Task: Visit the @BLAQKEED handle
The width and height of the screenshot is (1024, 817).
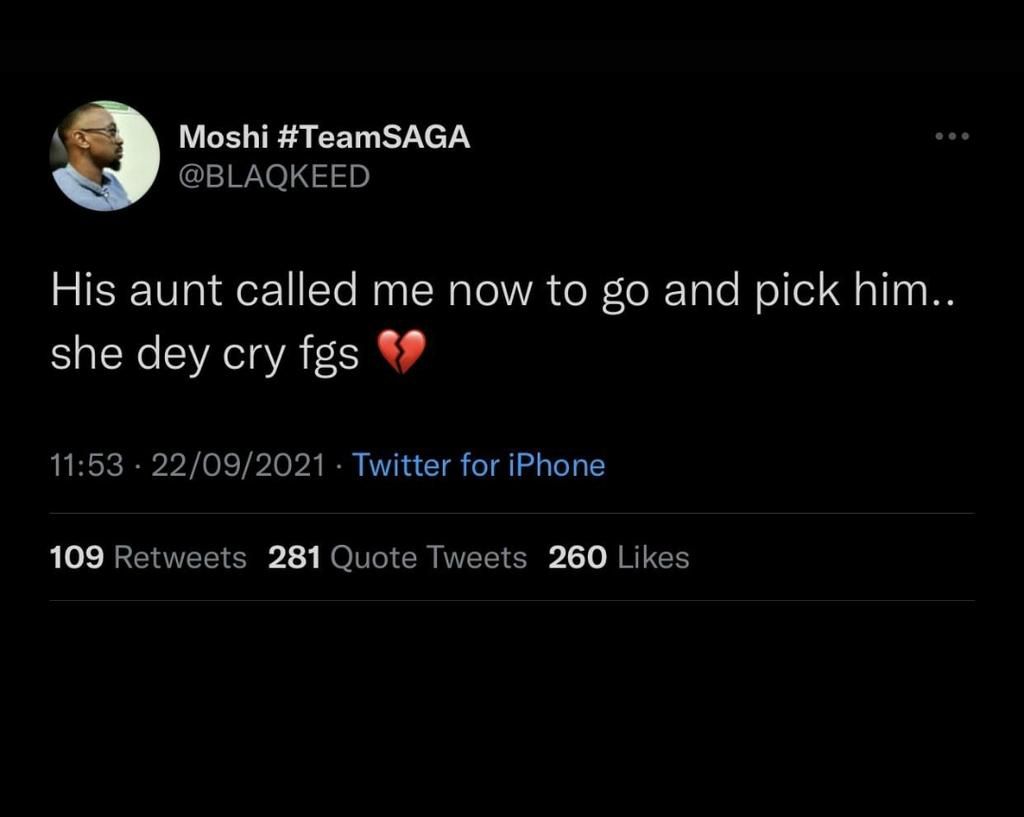Action: pos(273,177)
